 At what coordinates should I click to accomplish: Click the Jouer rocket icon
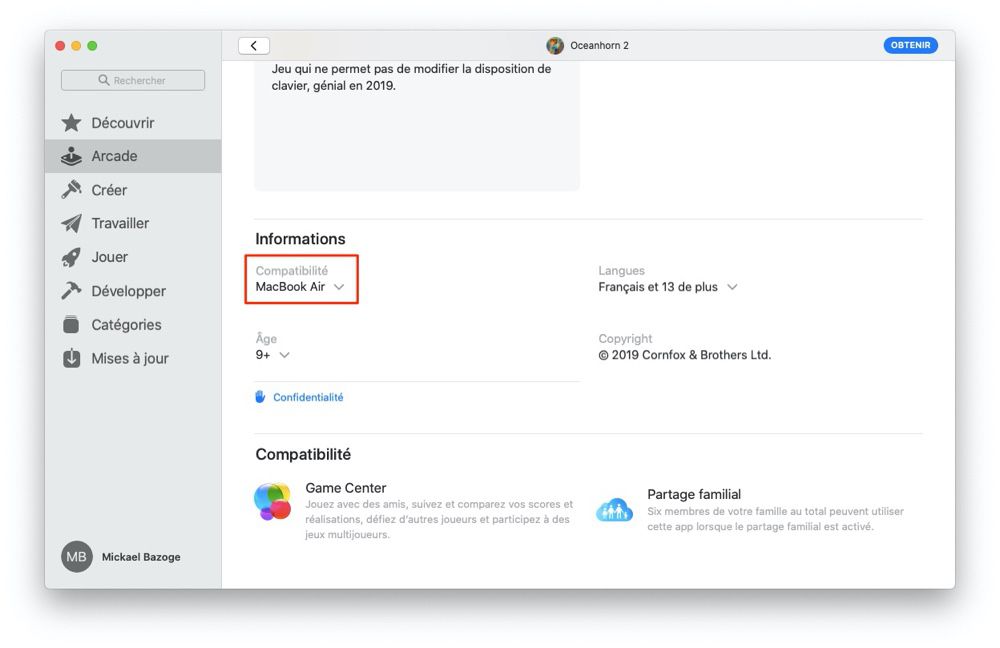pos(71,257)
